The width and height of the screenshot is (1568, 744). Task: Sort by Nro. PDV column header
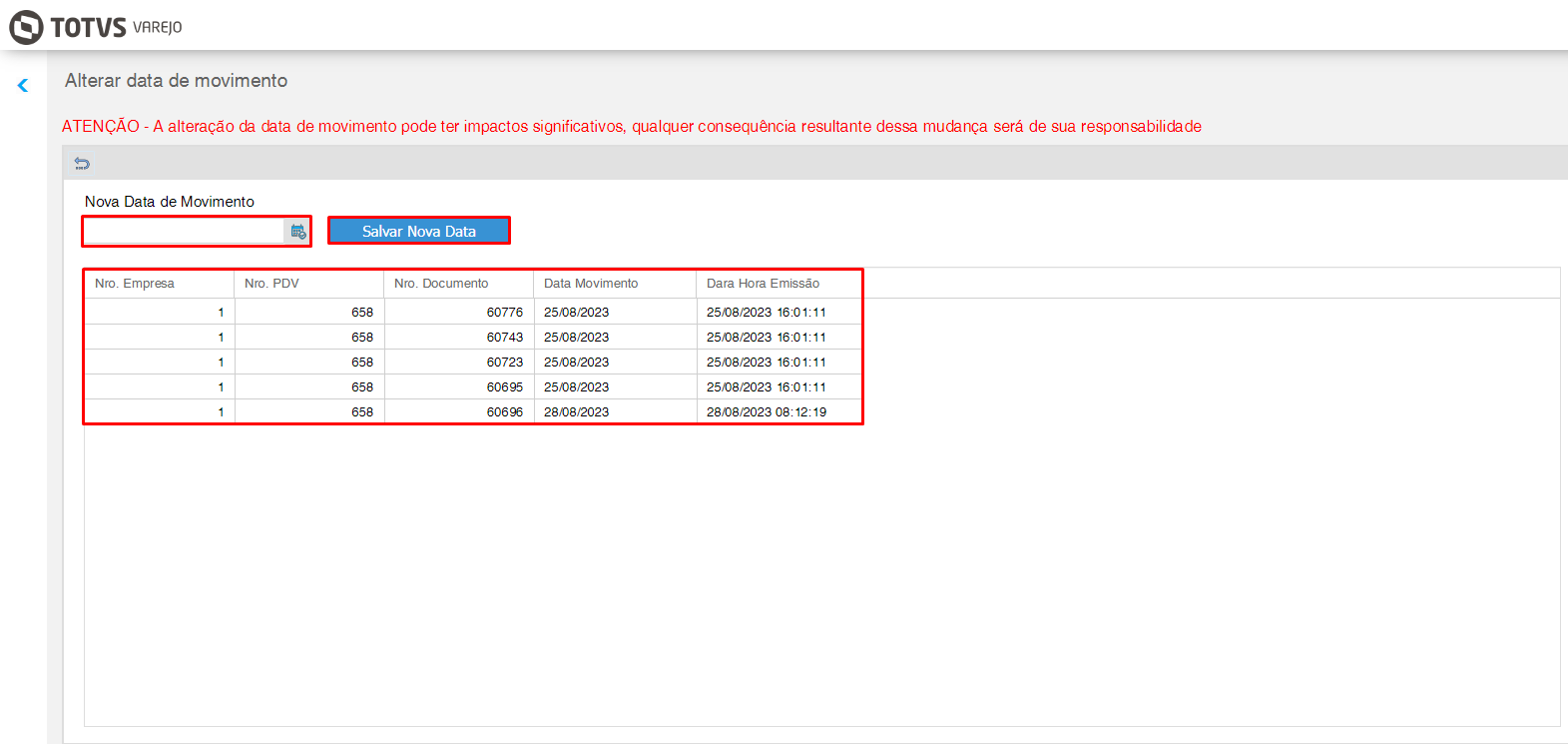(x=309, y=284)
